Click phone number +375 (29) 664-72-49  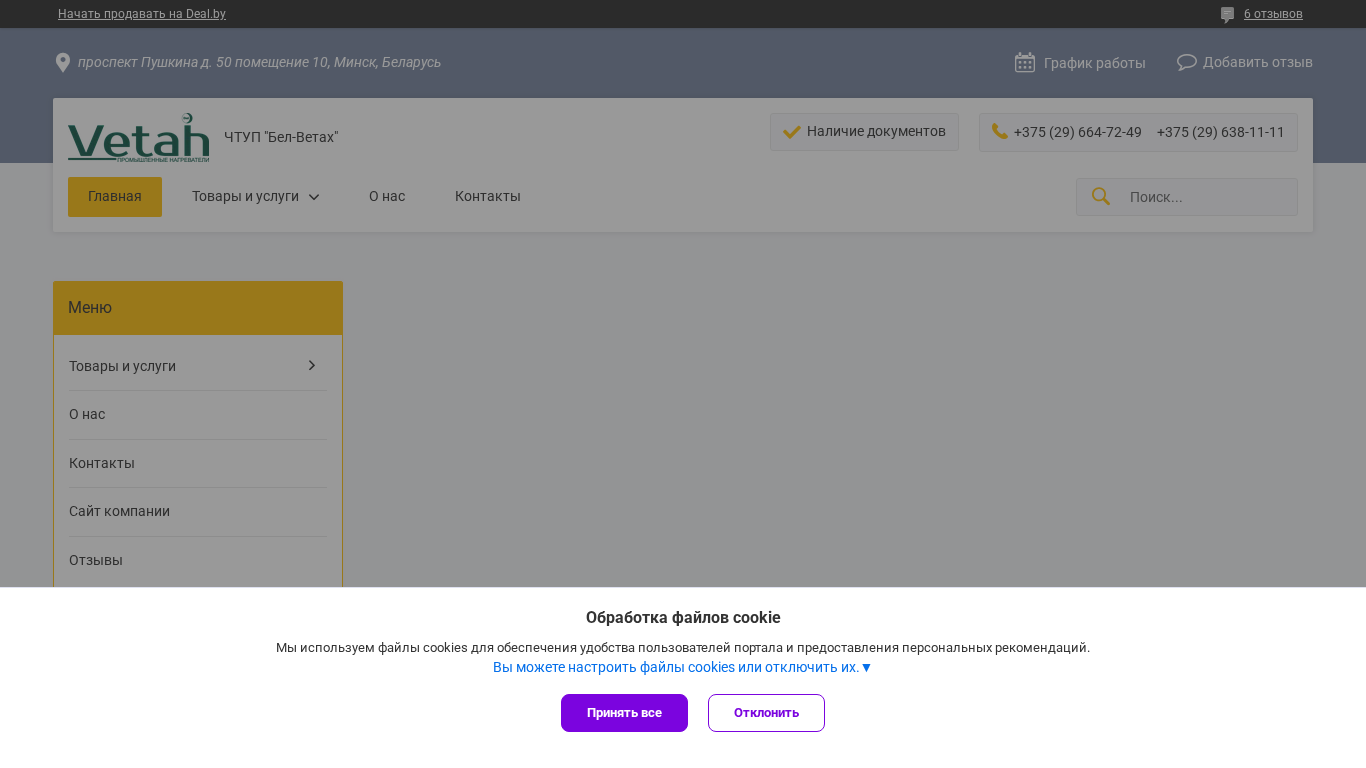tap(1078, 132)
